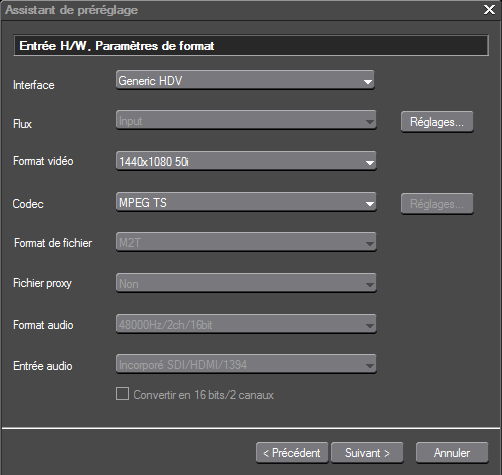Expand the Entrée audio Incorporé SDI/HDMI/1394 dropdown
This screenshot has width=502, height=475.
point(246,364)
